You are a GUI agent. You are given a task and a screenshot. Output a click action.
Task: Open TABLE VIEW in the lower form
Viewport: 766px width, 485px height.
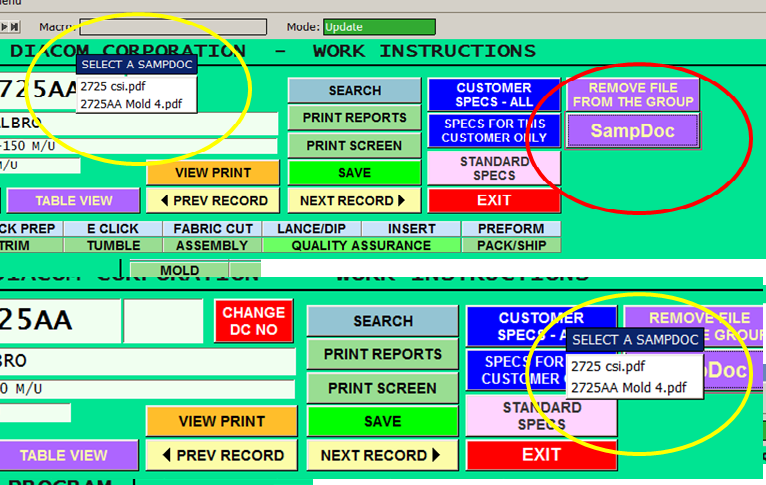(68, 455)
